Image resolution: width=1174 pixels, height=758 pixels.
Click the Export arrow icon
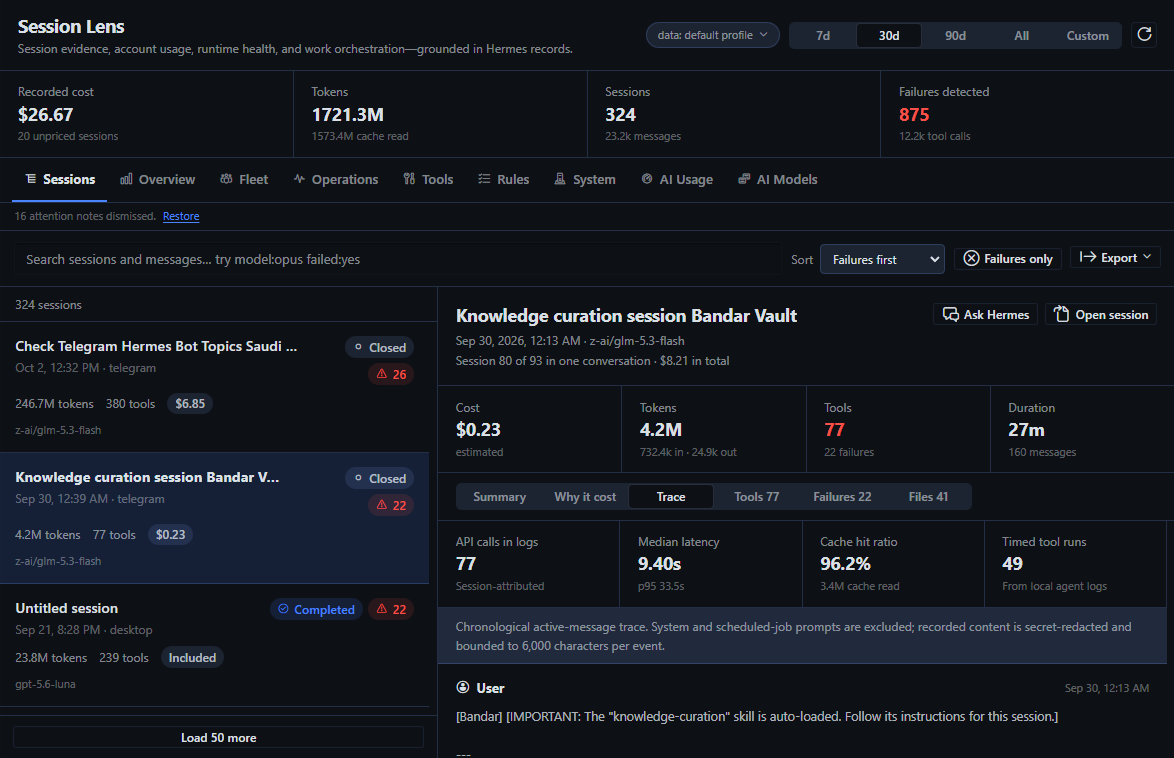tap(1088, 257)
